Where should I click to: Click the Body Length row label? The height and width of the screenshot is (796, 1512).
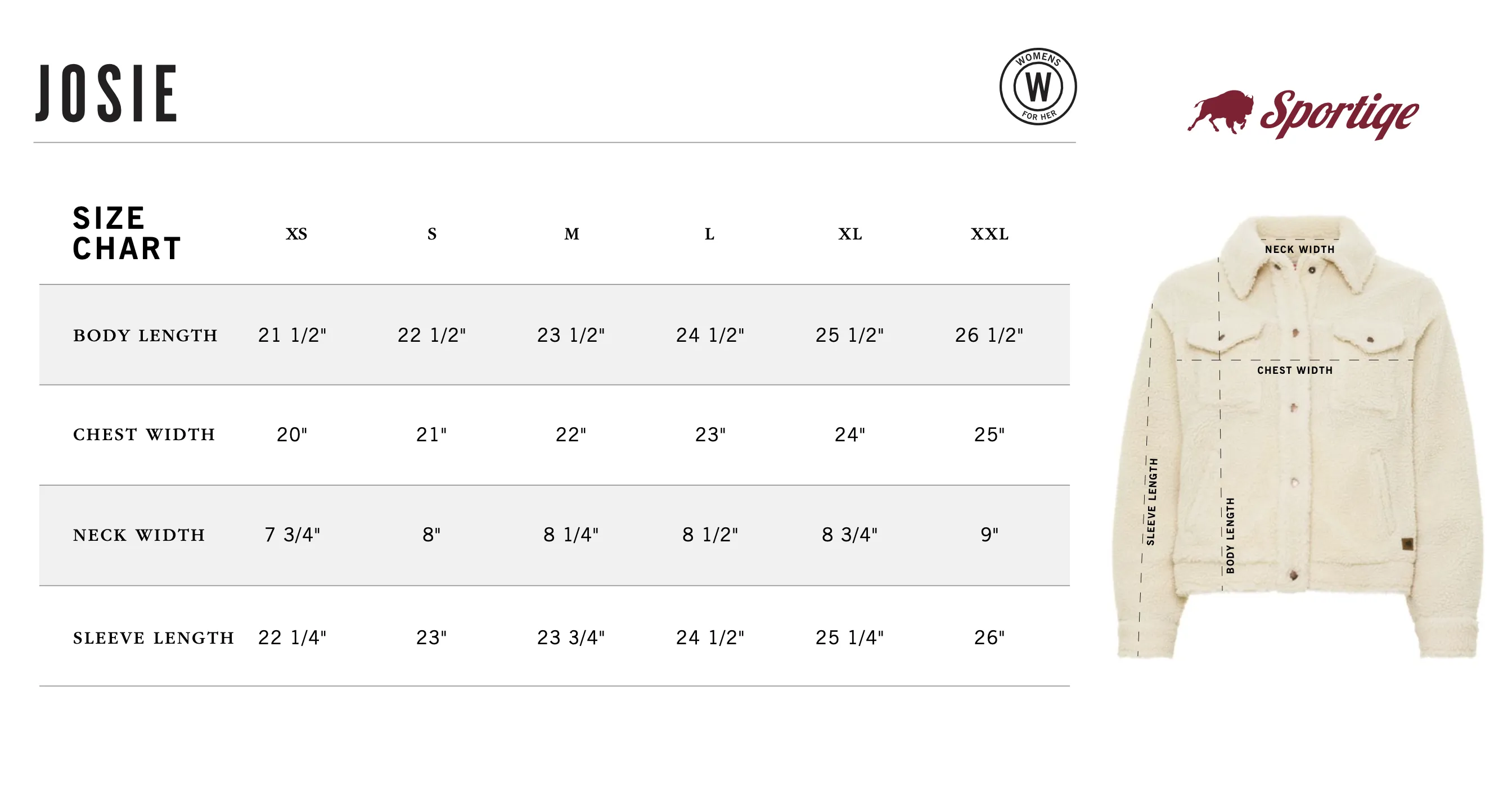145,336
